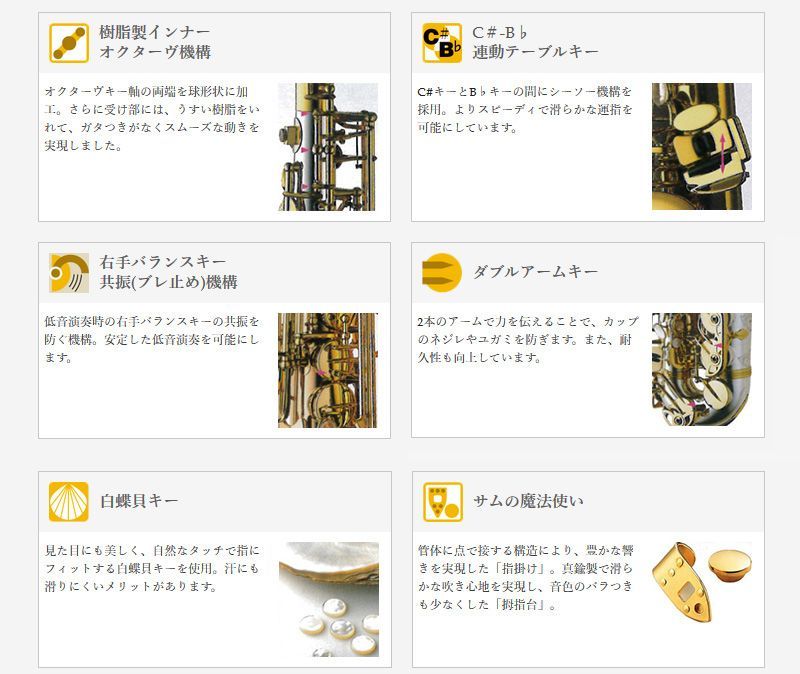Click the white shell key icon
The image size is (800, 674).
(69, 502)
